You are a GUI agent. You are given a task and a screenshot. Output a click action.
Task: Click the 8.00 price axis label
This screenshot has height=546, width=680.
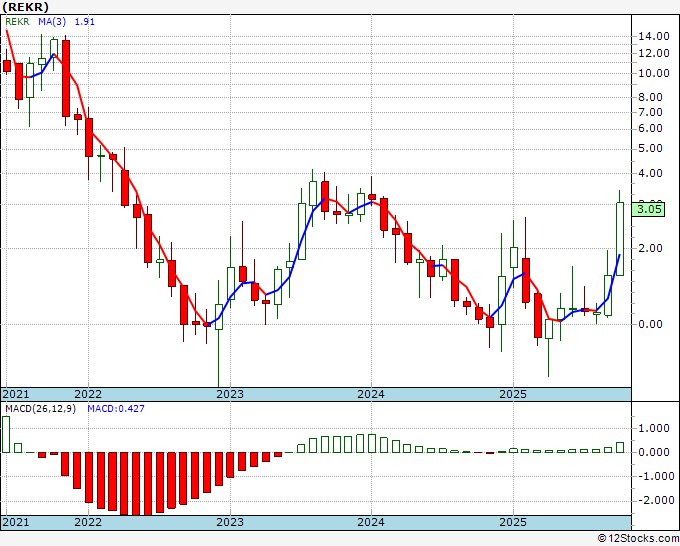(651, 98)
